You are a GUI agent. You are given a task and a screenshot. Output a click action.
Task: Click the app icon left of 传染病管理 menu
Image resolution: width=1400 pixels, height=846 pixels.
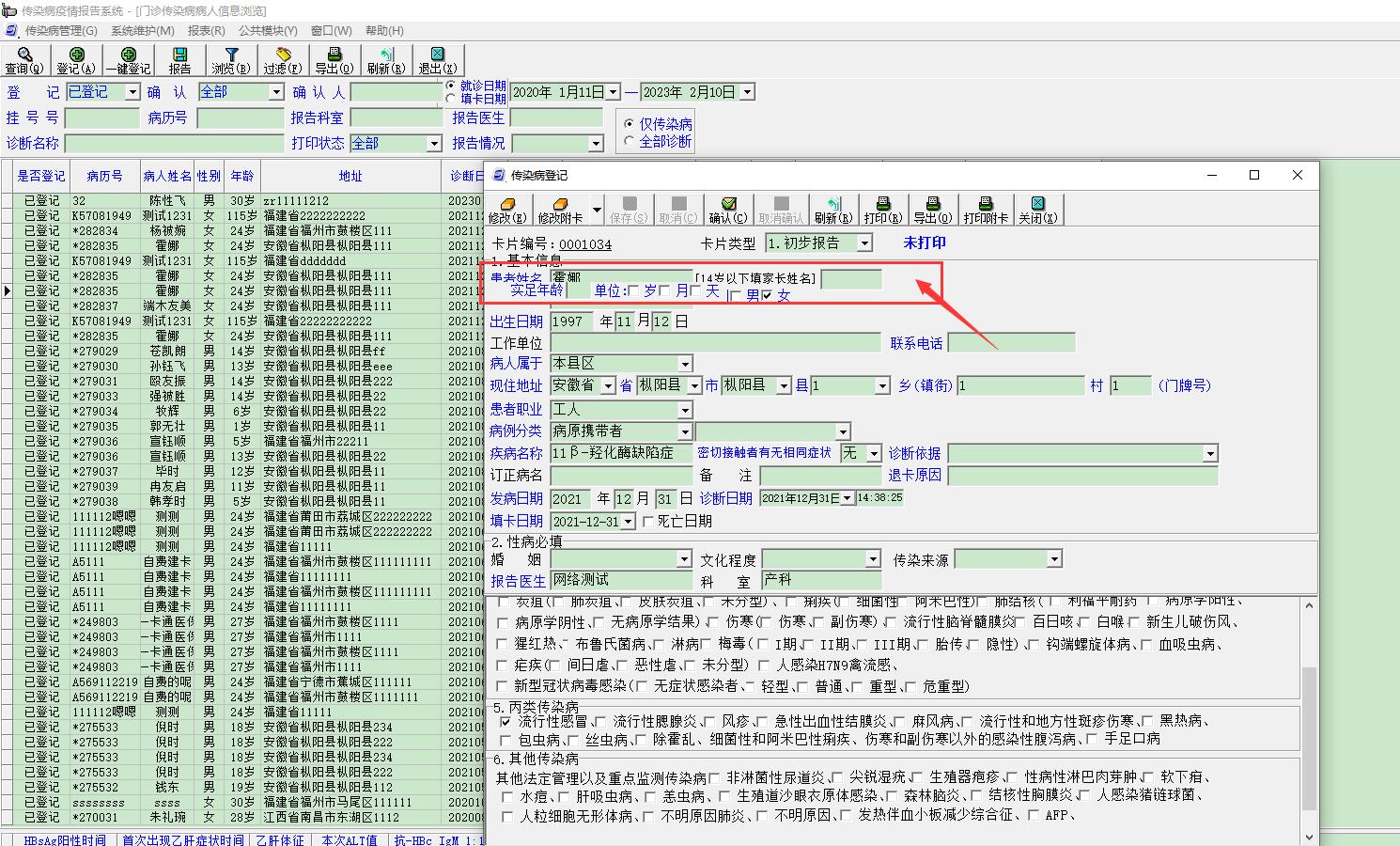(x=11, y=31)
